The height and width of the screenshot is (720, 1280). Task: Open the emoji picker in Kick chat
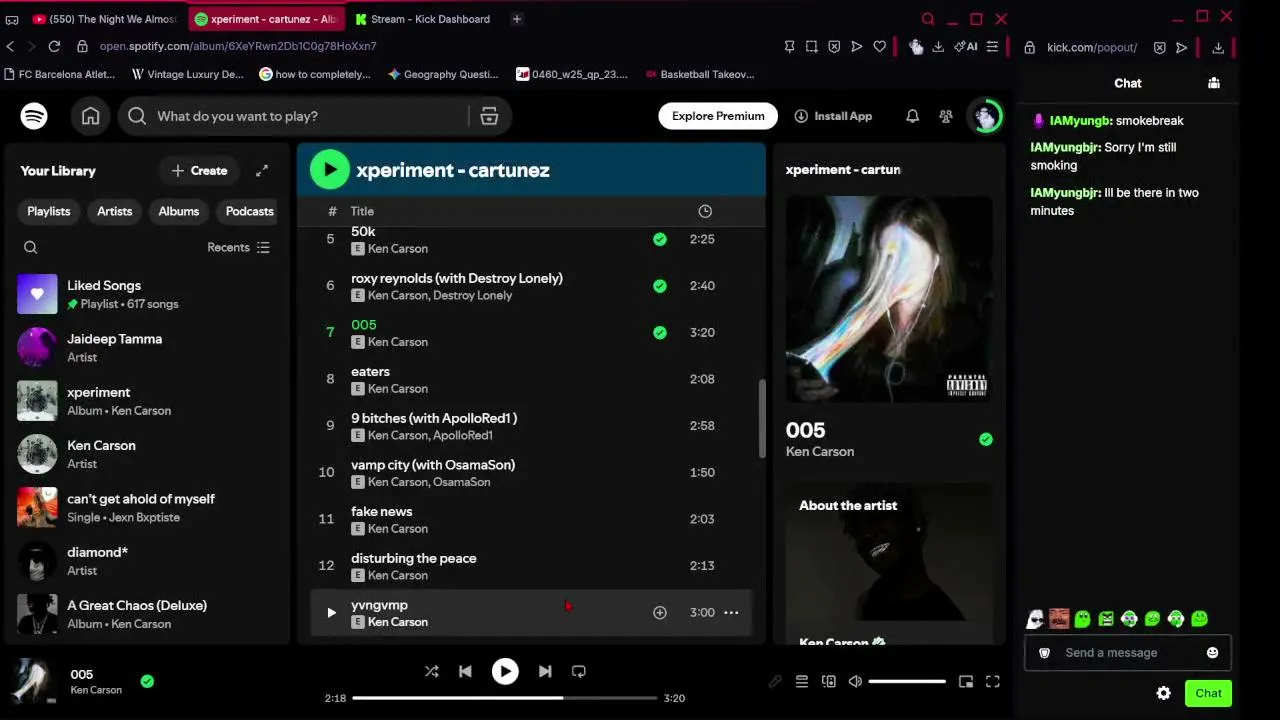point(1212,653)
